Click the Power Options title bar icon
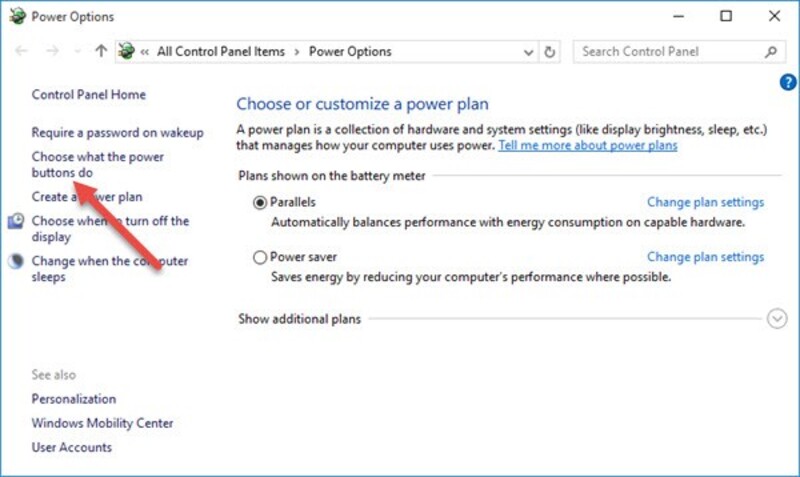 17,16
